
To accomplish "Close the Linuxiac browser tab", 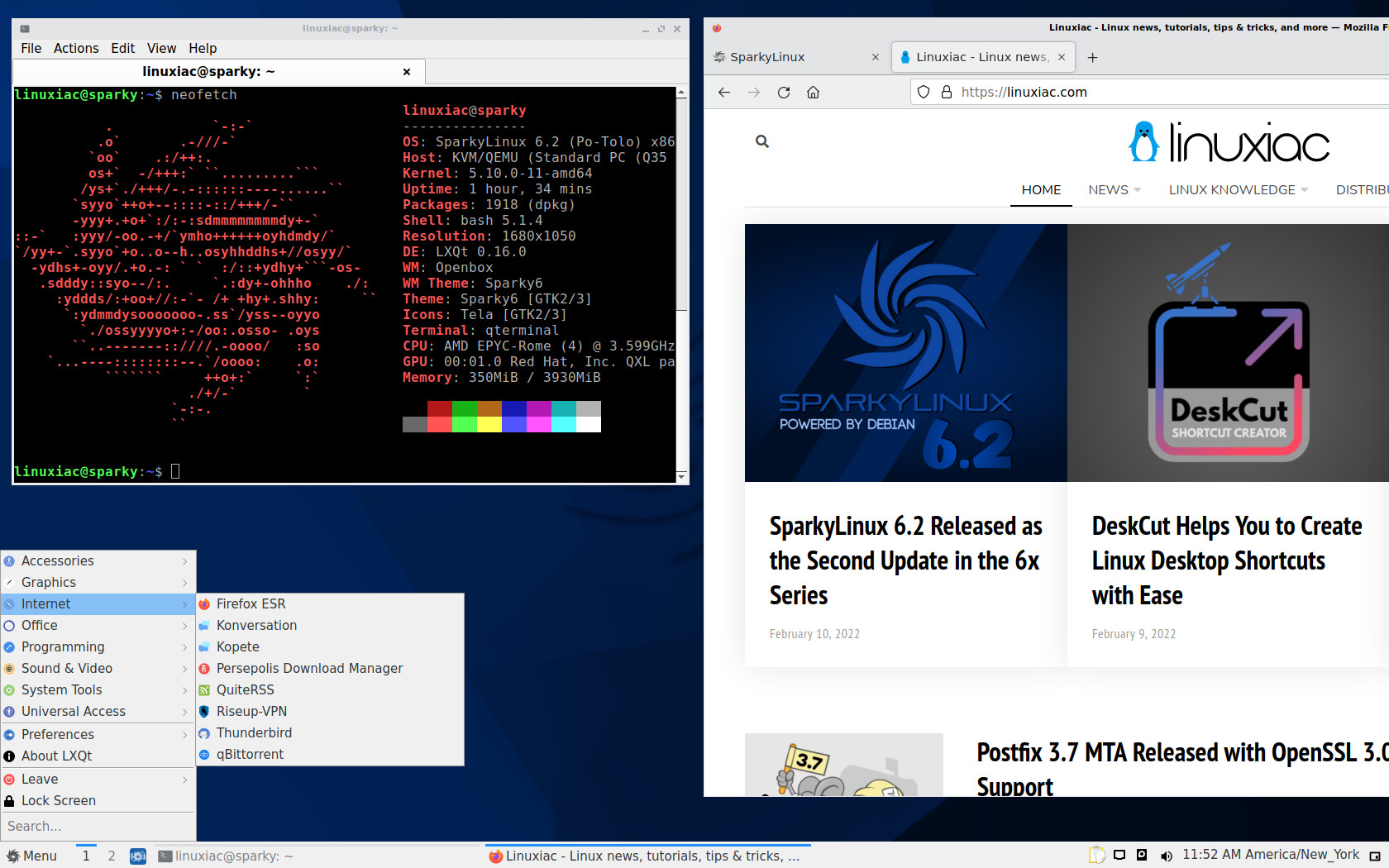I will (x=1062, y=57).
